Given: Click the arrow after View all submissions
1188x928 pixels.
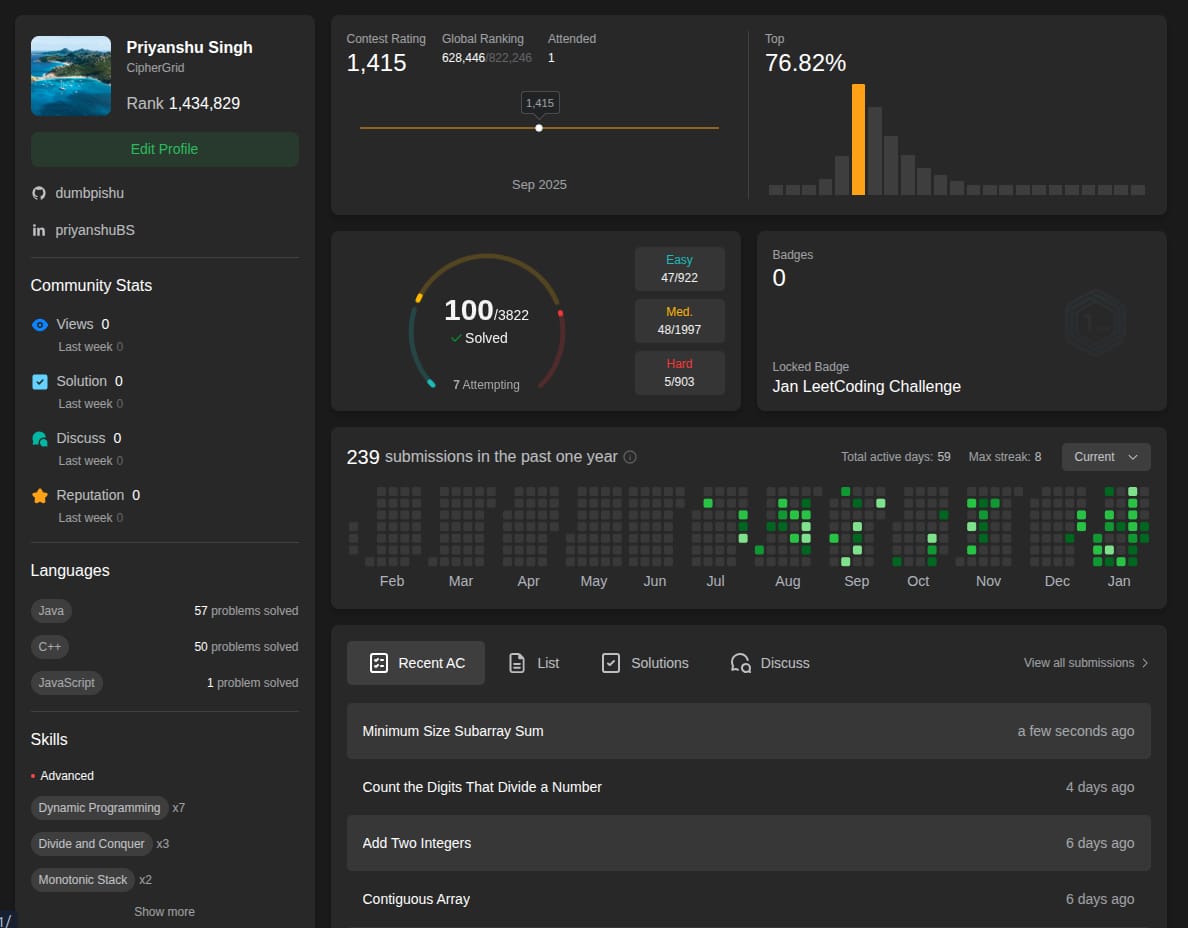Looking at the screenshot, I should tap(1145, 663).
